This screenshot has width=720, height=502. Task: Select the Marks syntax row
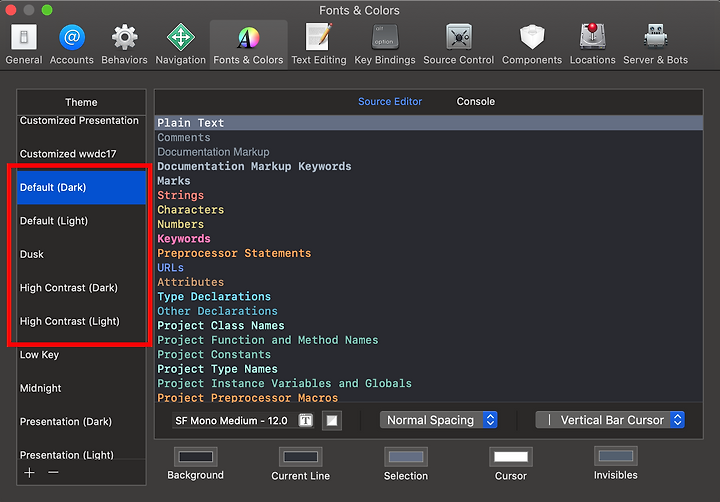click(429, 180)
